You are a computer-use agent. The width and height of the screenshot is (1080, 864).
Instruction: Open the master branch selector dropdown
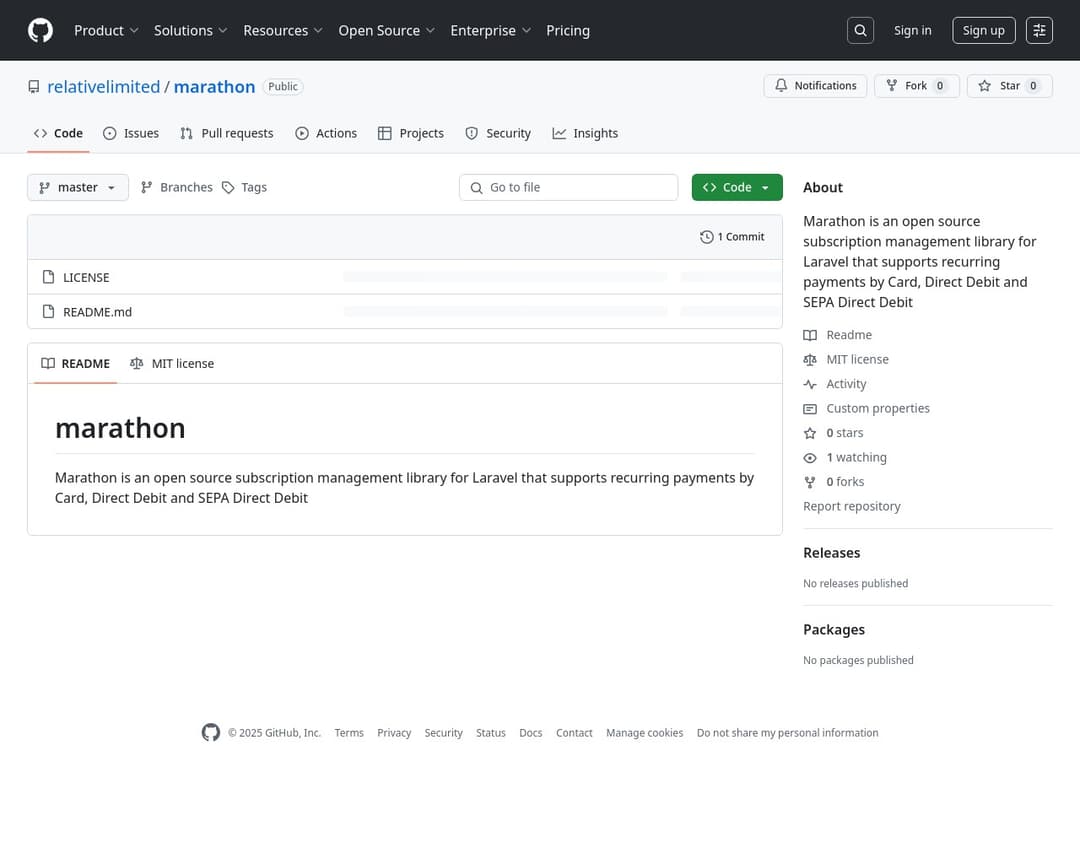(78, 187)
